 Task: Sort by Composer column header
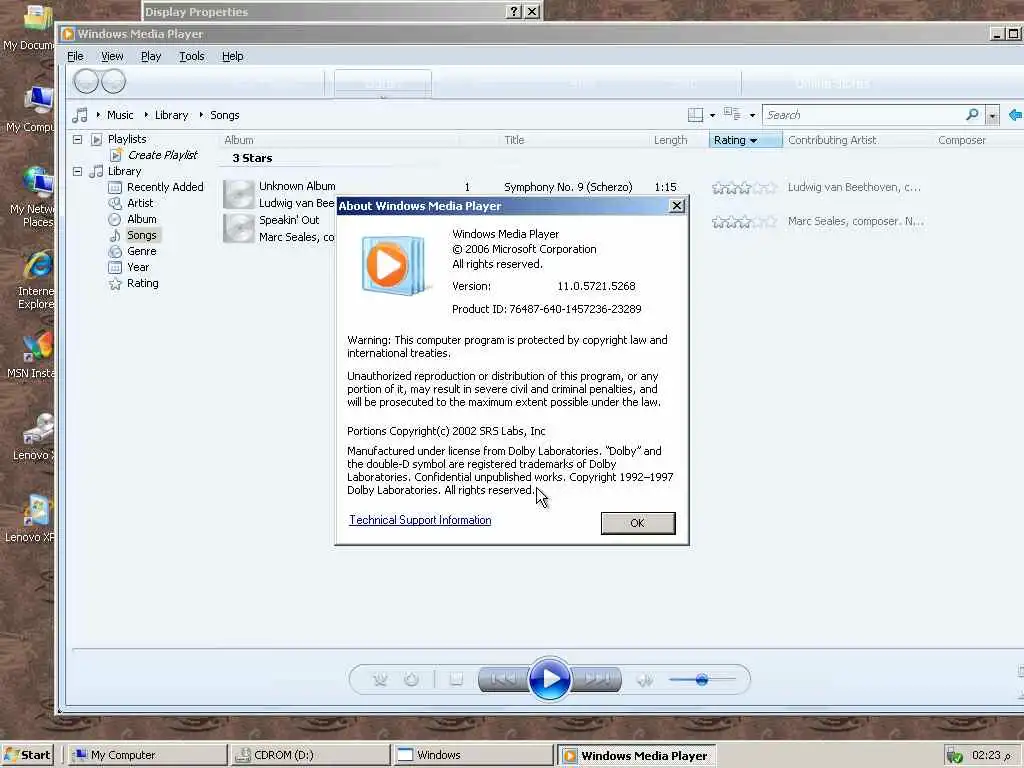click(962, 140)
